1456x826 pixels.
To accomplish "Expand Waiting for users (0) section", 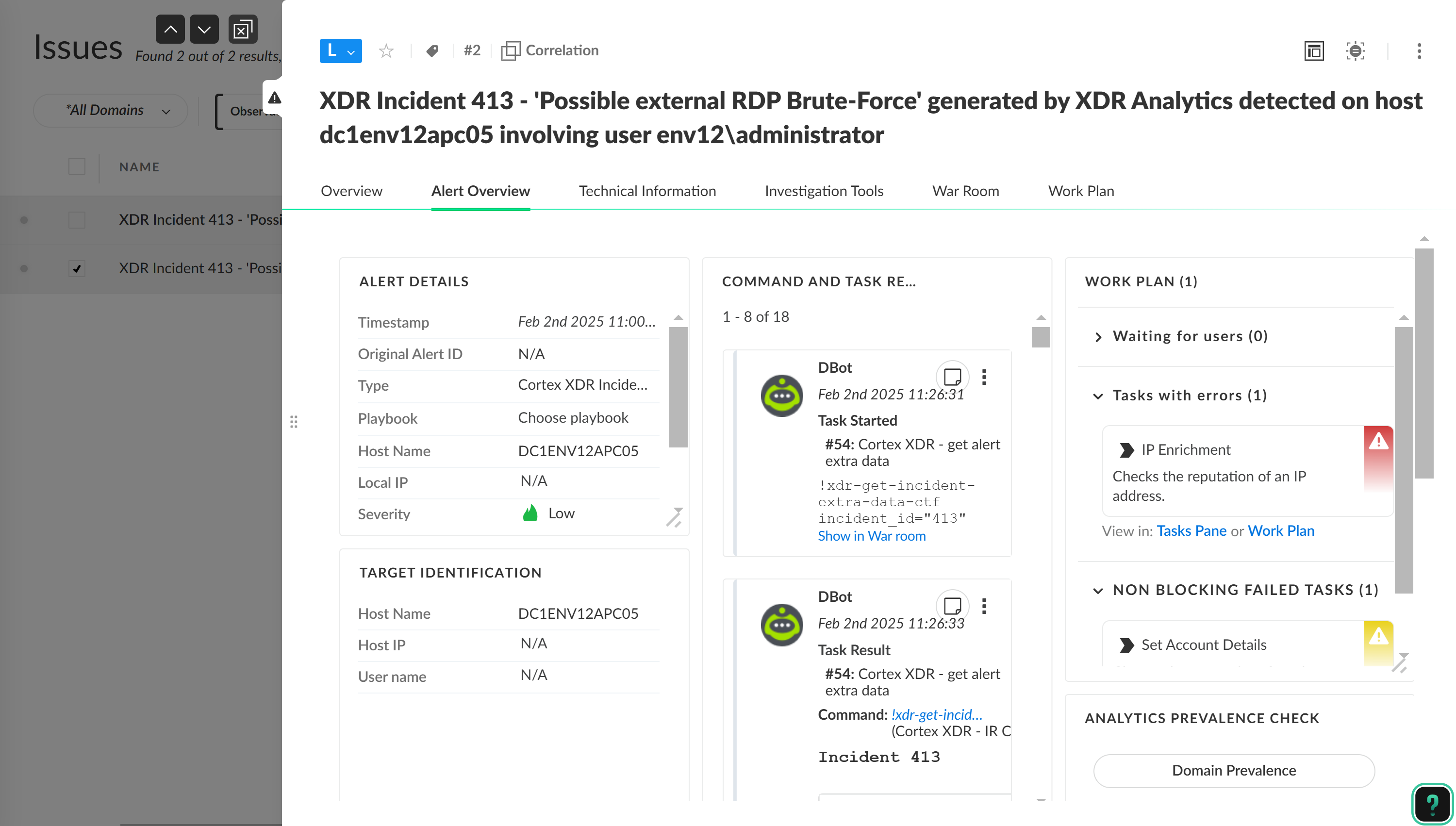I will tap(1099, 337).
